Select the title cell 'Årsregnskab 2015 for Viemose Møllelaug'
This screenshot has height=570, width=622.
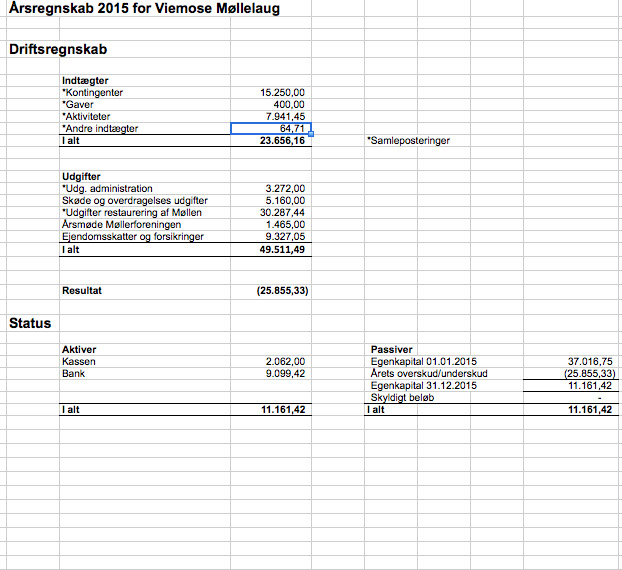(144, 8)
